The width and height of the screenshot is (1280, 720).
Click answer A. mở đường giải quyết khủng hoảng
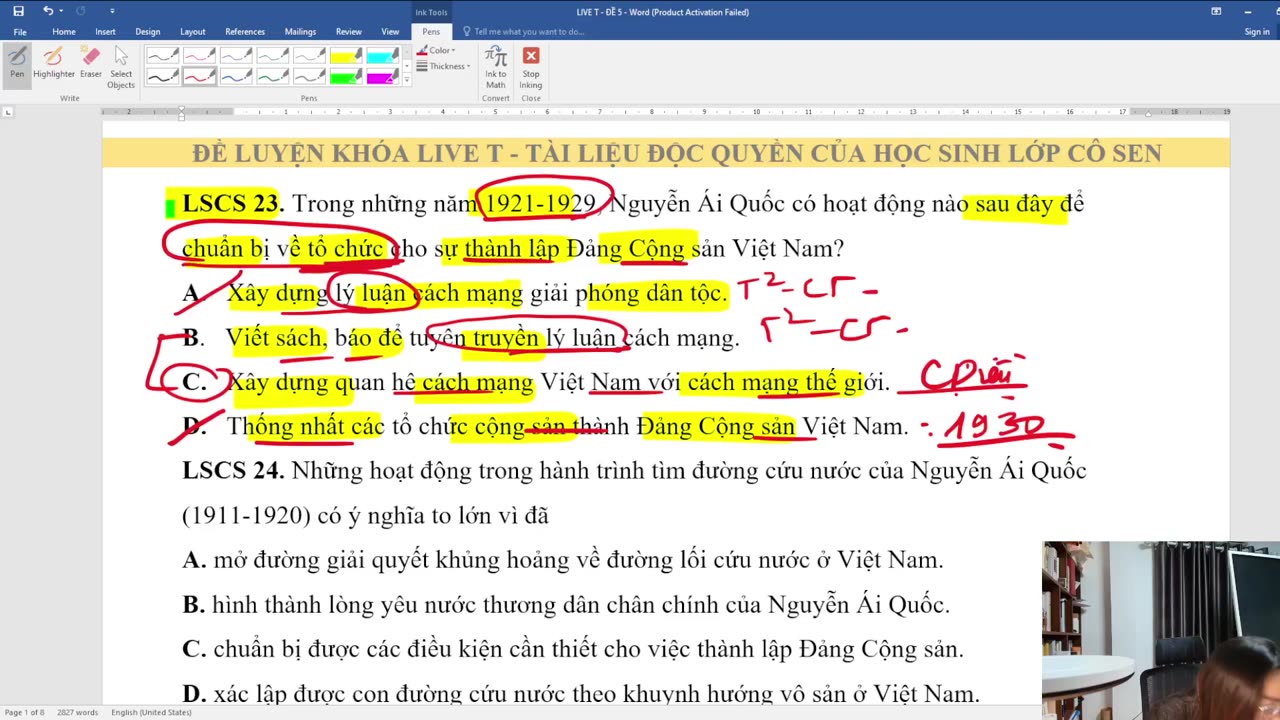click(563, 560)
